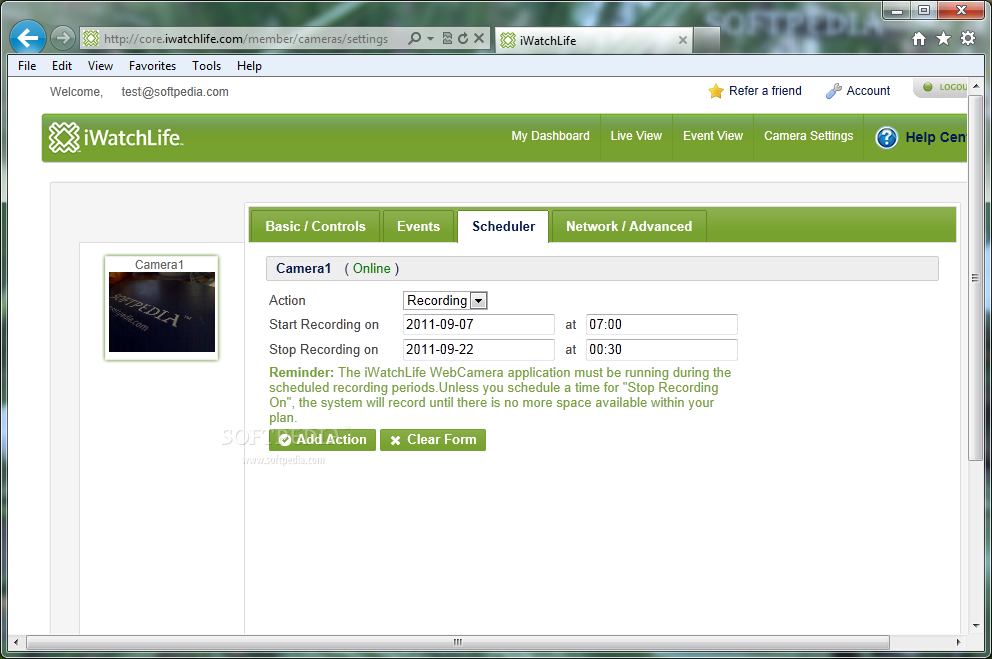This screenshot has height=659, width=992.
Task: Click the Stop Recording date field
Action: [479, 349]
